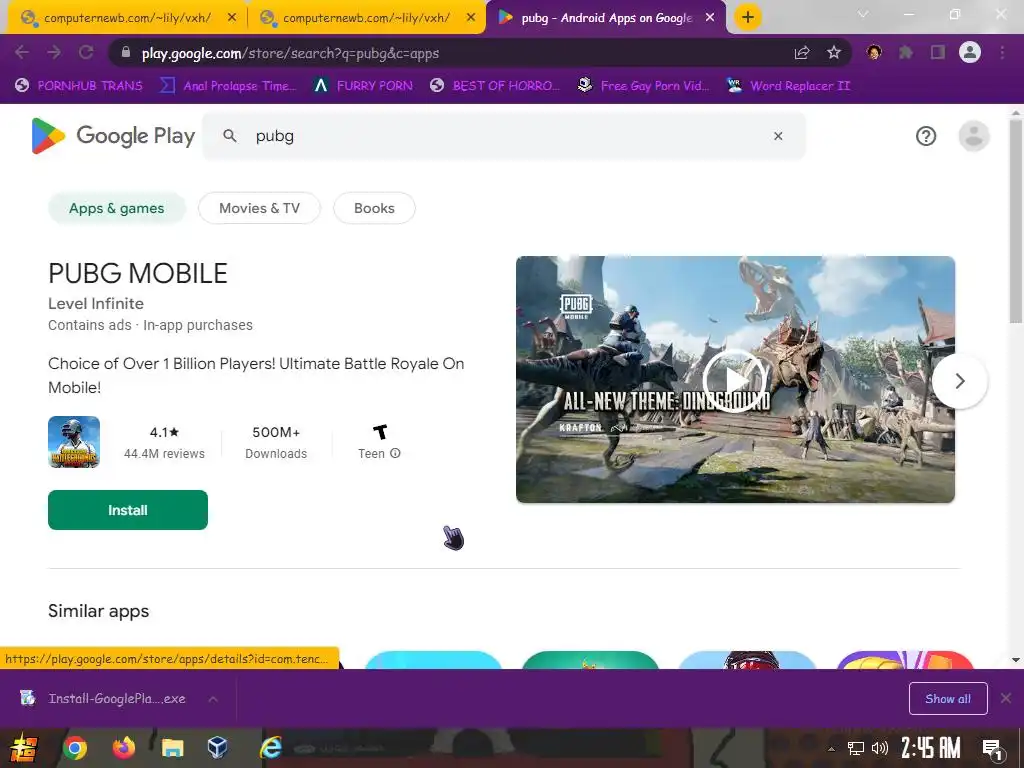Click Teen rating info icon
Image resolution: width=1024 pixels, height=768 pixels.
pyautogui.click(x=395, y=453)
